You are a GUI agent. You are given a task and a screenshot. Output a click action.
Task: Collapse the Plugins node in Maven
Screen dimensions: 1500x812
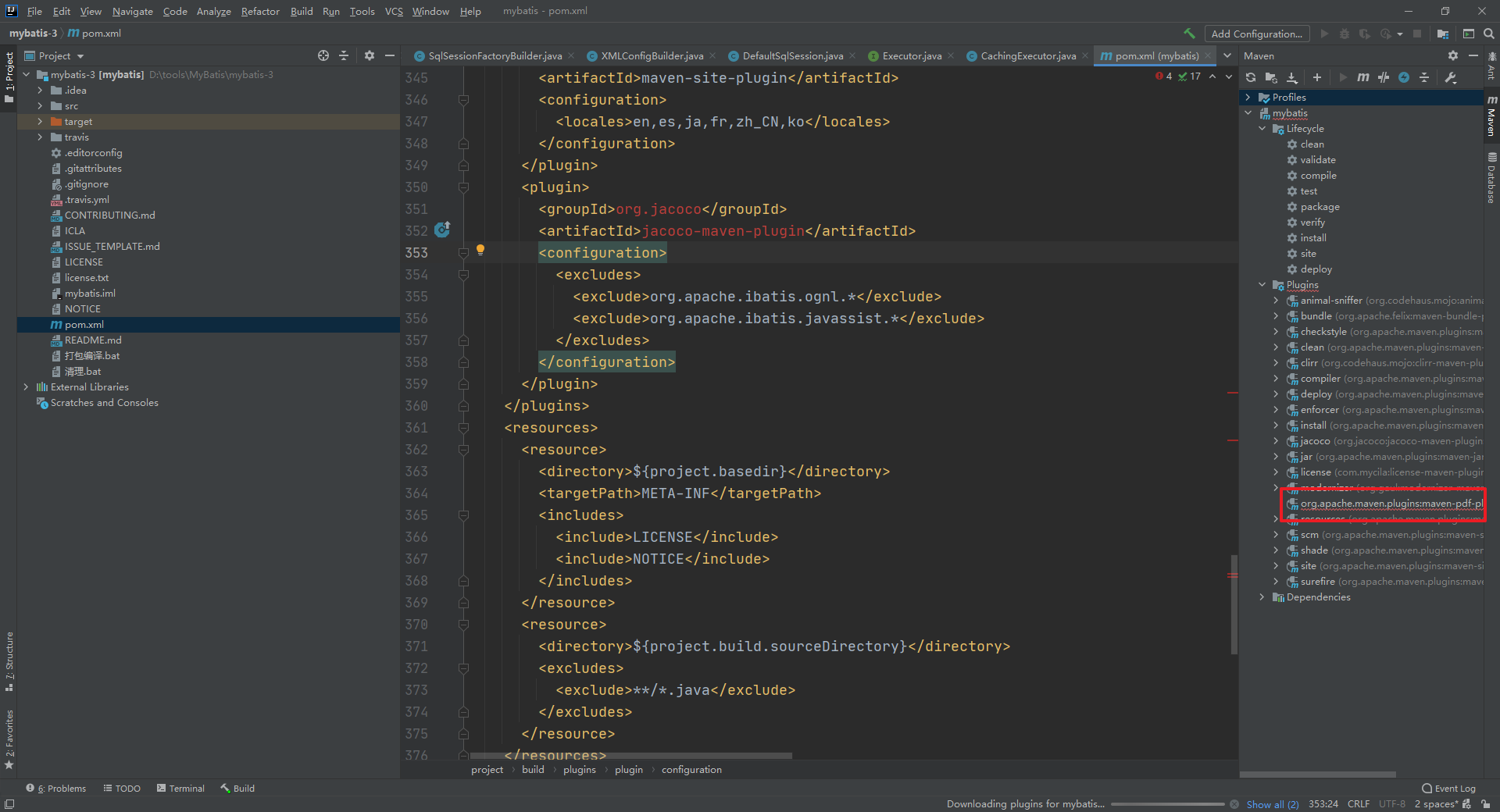coord(1262,285)
